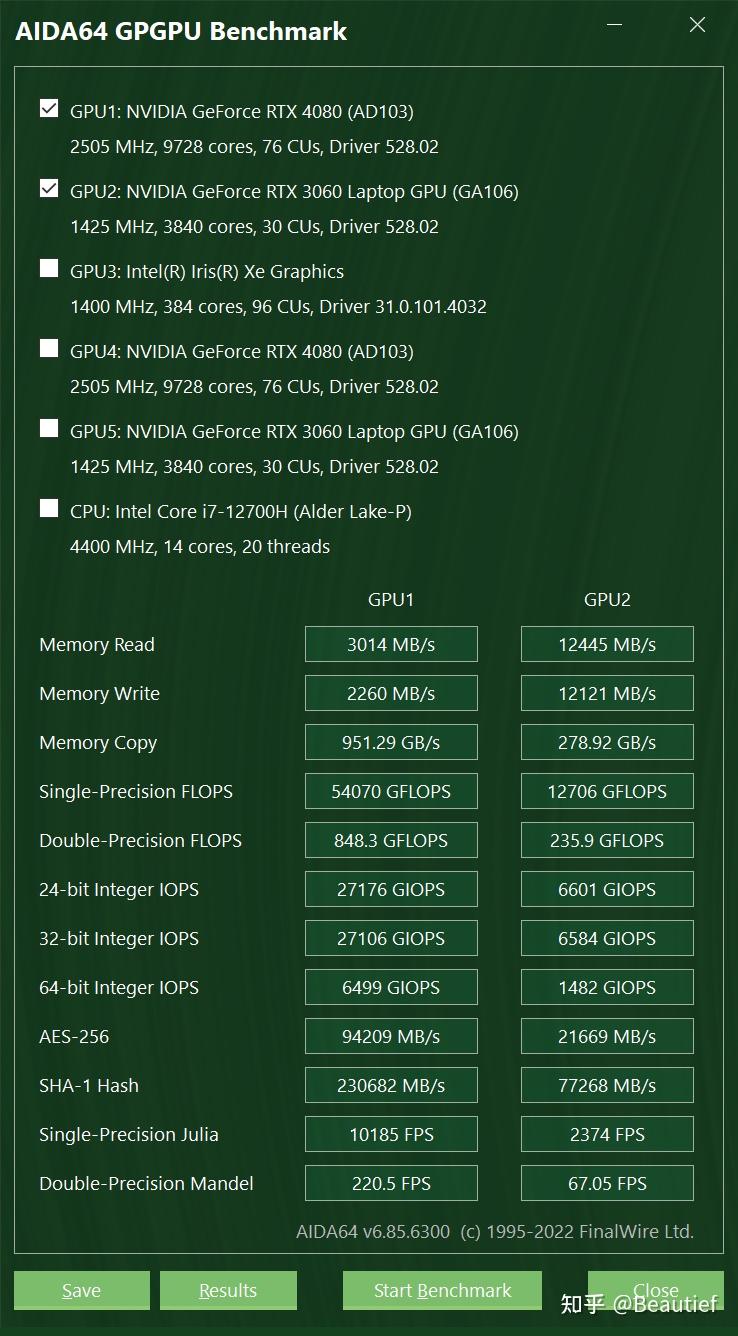Close the GPGPU Benchmark dialog
The image size is (738, 1336).
pyautogui.click(x=655, y=1290)
